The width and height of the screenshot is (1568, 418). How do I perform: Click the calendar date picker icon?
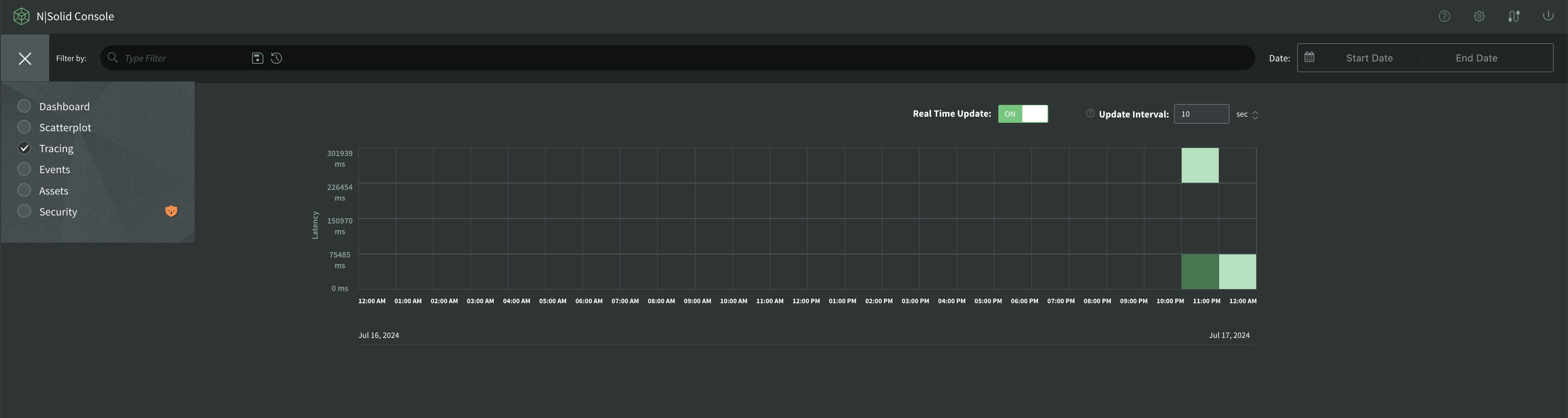pos(1310,57)
